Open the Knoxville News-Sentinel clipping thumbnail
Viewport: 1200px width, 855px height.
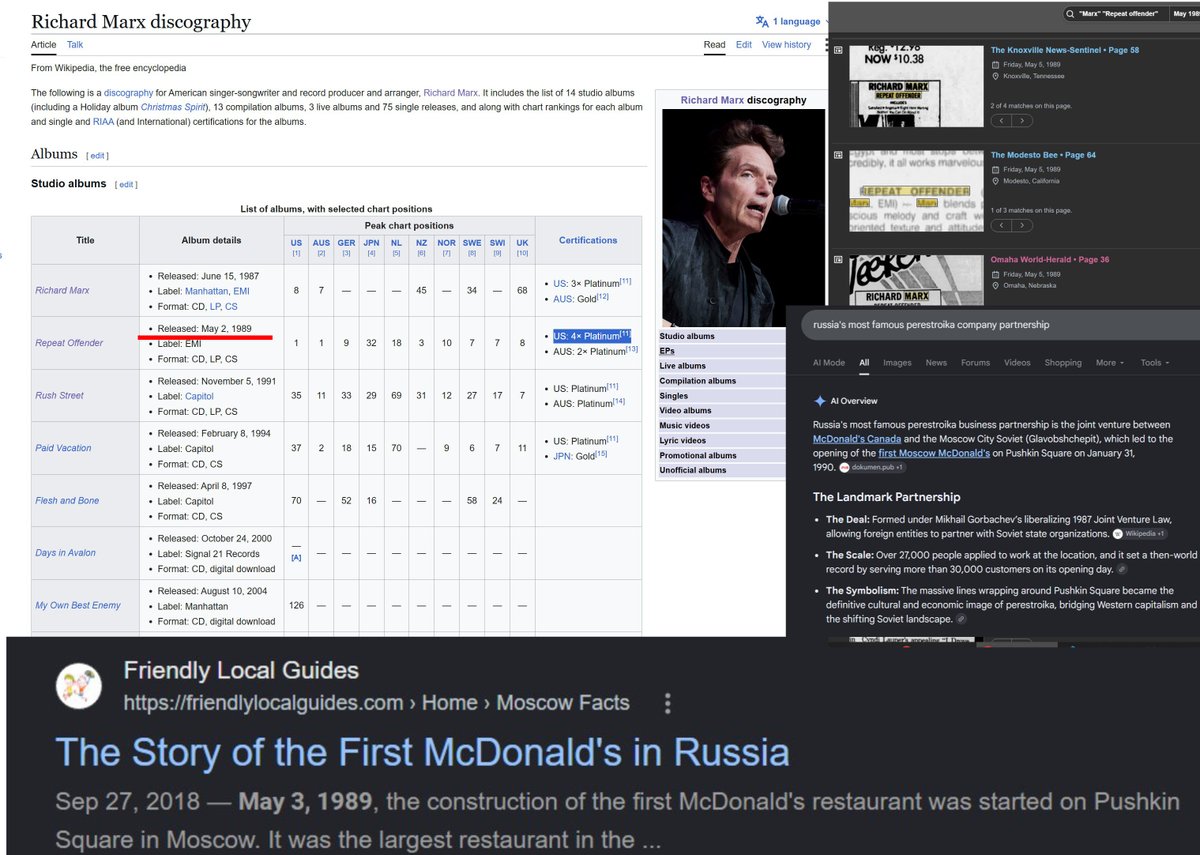pos(914,88)
